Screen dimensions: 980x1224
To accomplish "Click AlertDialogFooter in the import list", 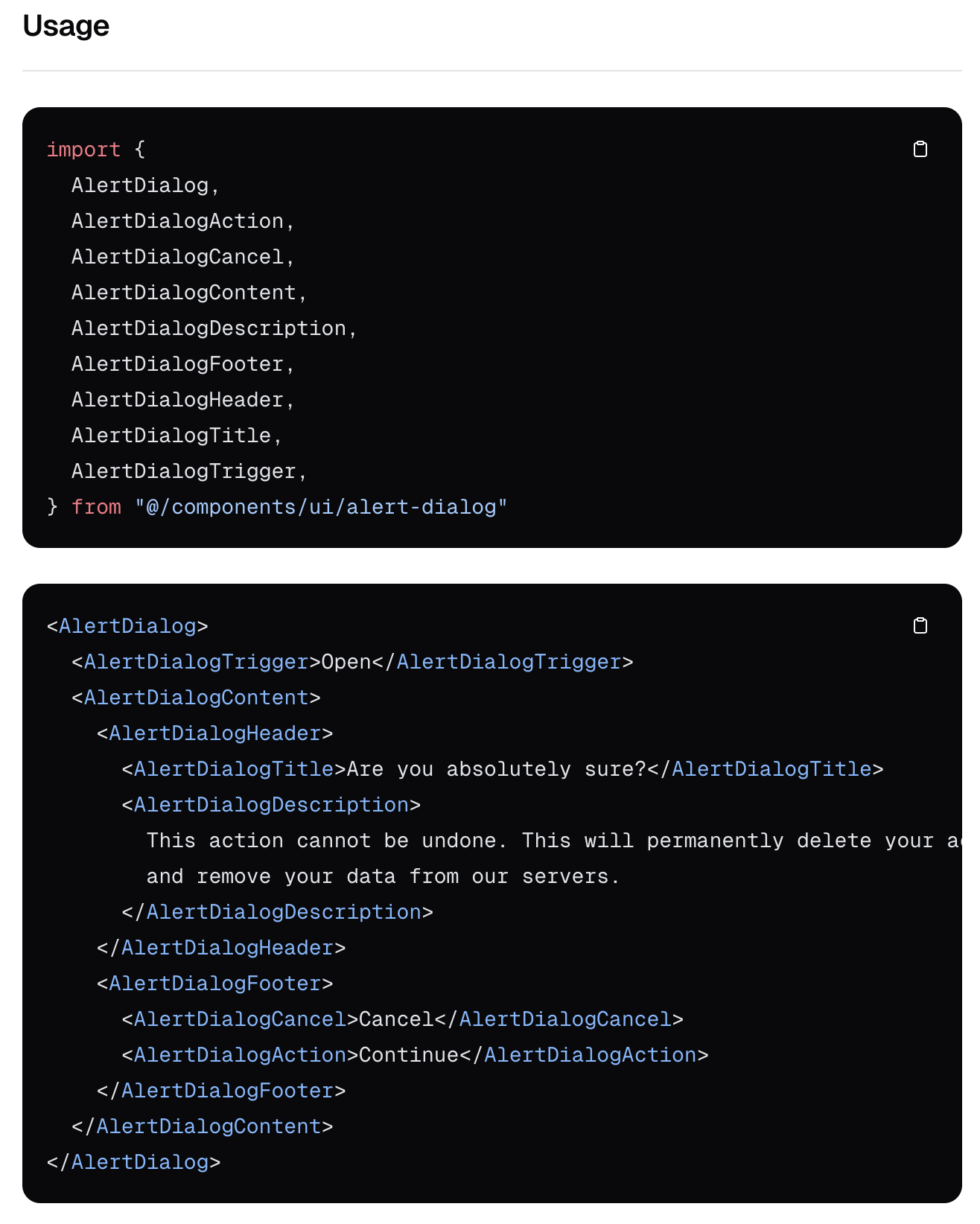I will pyautogui.click(x=177, y=364).
